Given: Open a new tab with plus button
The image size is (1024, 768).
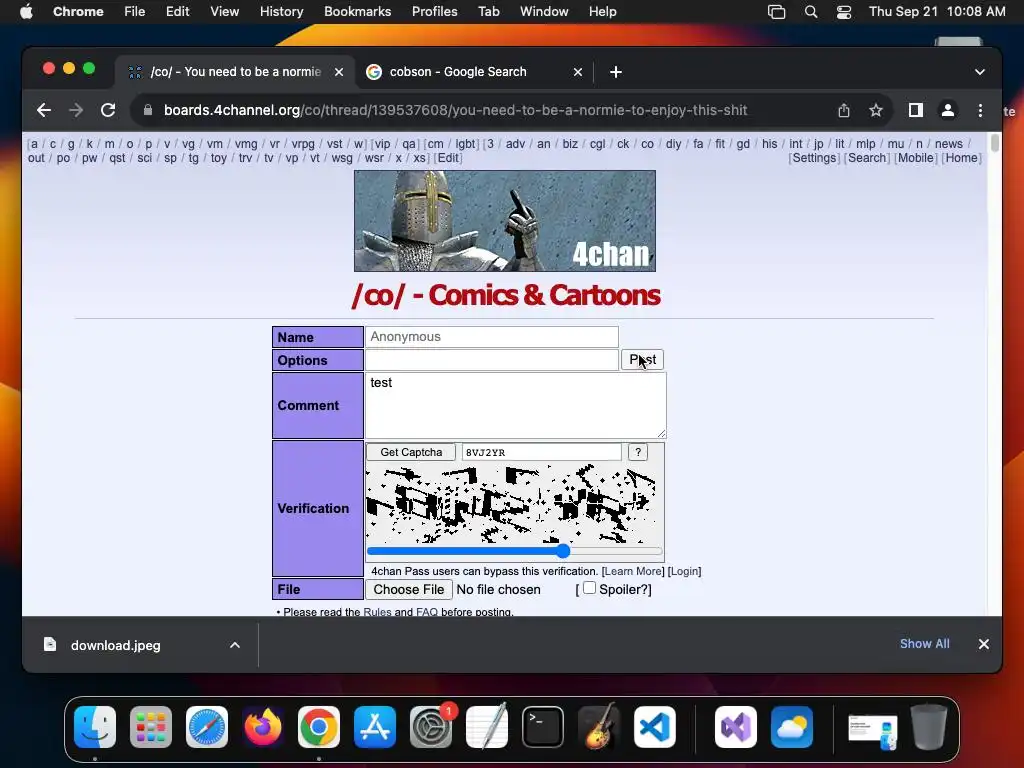Looking at the screenshot, I should pos(616,72).
